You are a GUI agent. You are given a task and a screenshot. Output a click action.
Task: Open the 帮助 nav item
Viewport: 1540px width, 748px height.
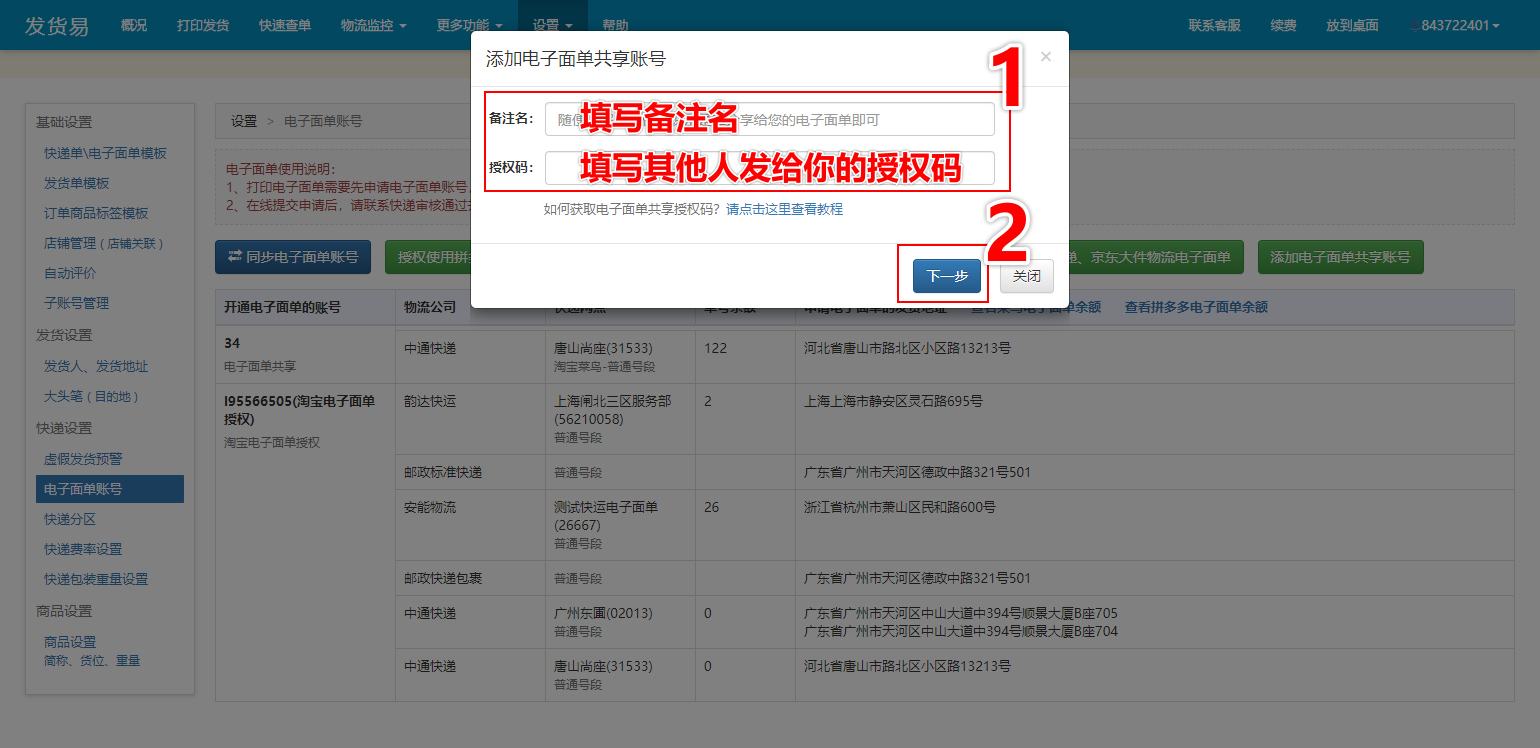(x=616, y=25)
